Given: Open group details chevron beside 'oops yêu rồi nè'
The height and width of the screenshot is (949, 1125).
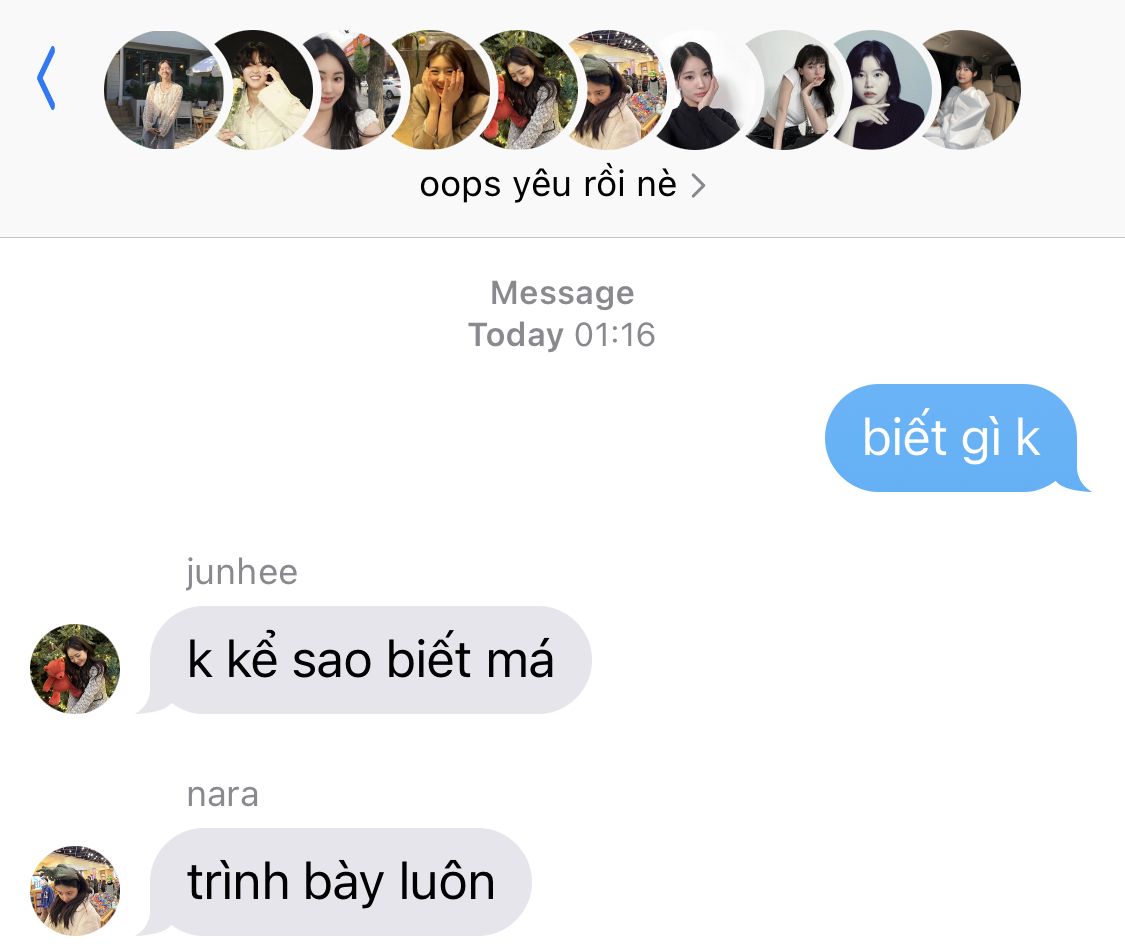Looking at the screenshot, I should 698,186.
